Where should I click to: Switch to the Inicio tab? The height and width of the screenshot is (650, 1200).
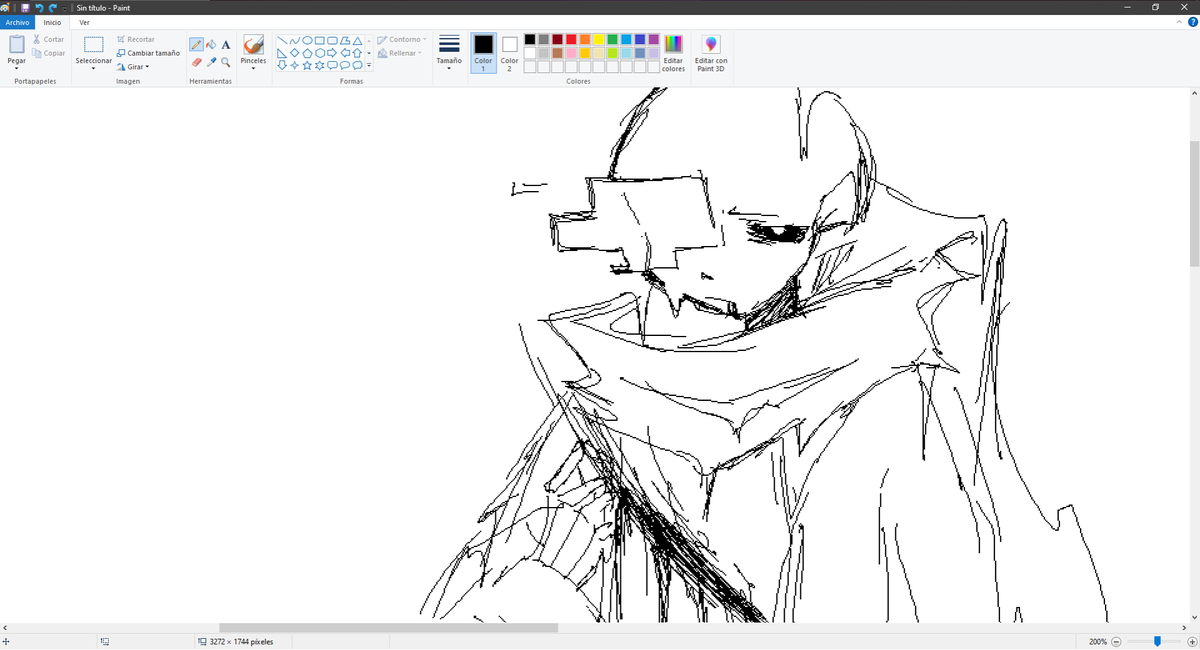pos(52,22)
